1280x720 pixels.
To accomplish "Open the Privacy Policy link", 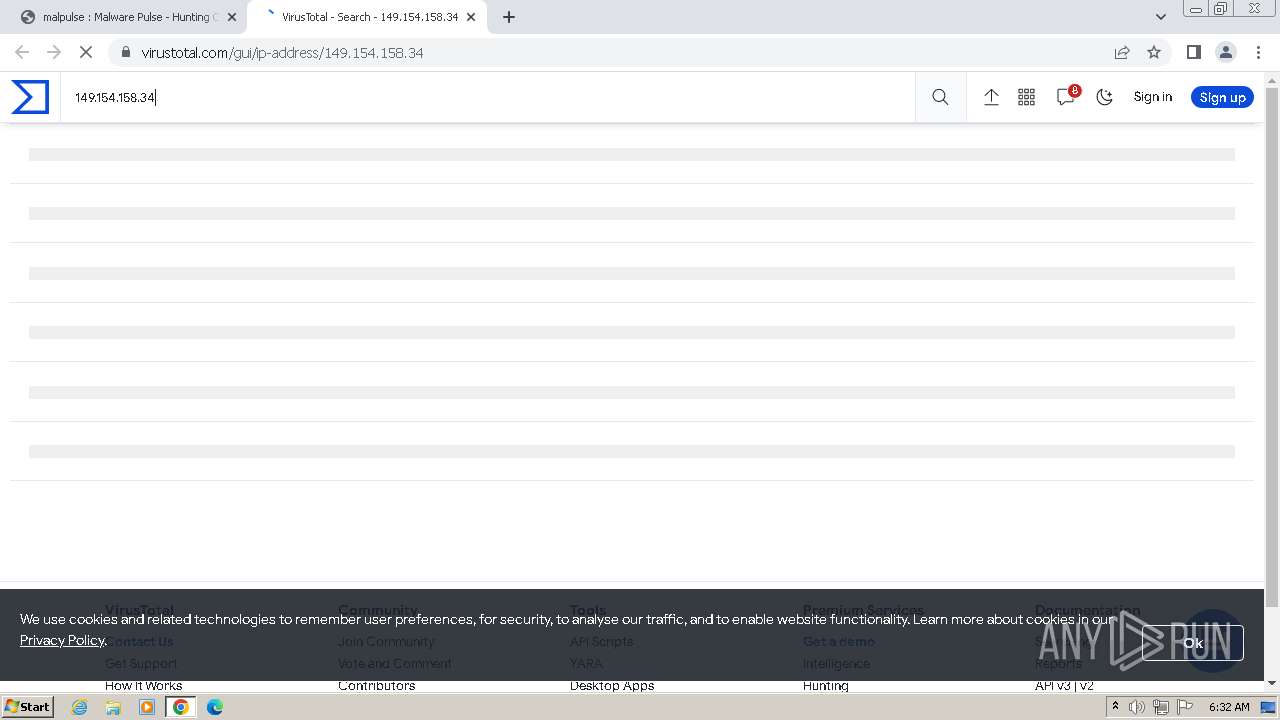I will [62, 640].
